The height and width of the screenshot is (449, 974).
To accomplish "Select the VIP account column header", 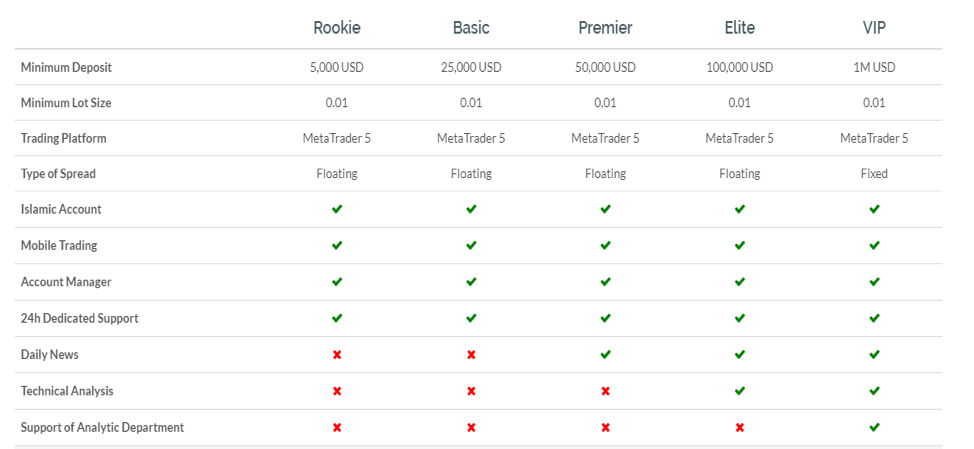I will coord(874,28).
